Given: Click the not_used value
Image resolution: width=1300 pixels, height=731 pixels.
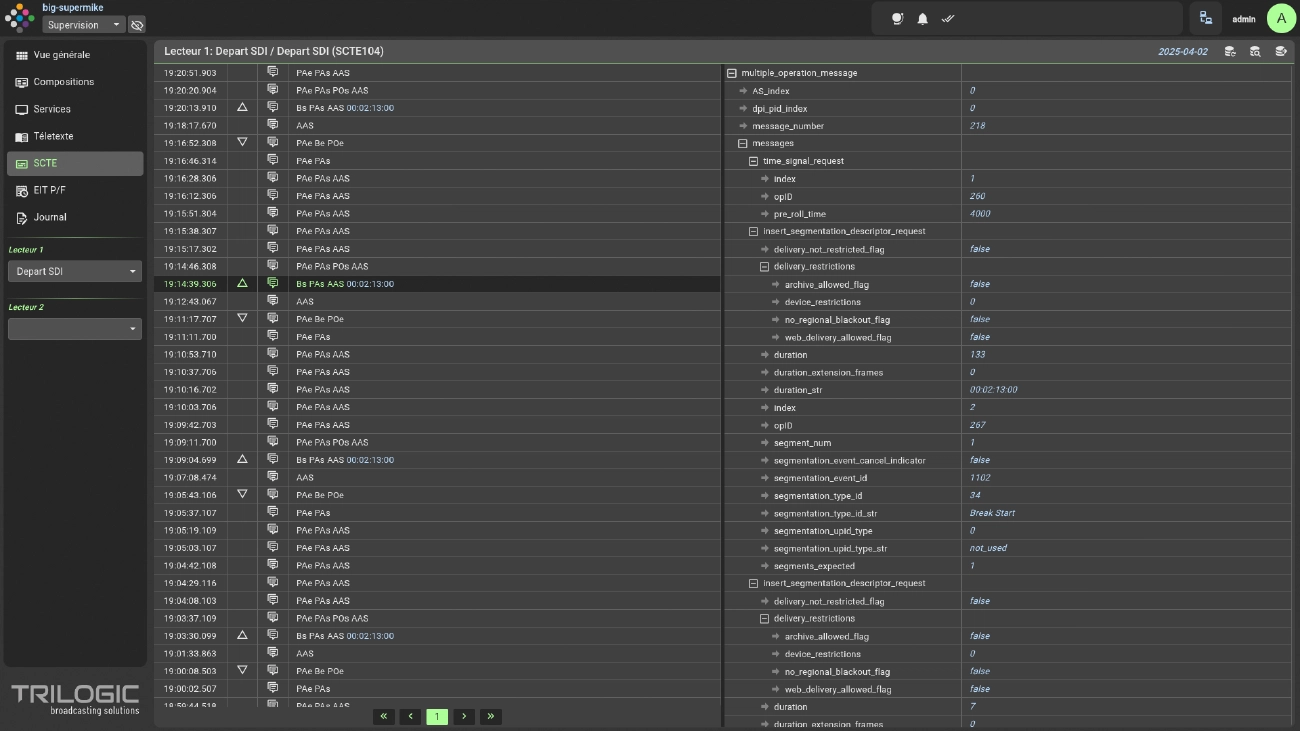Looking at the screenshot, I should click(x=988, y=548).
